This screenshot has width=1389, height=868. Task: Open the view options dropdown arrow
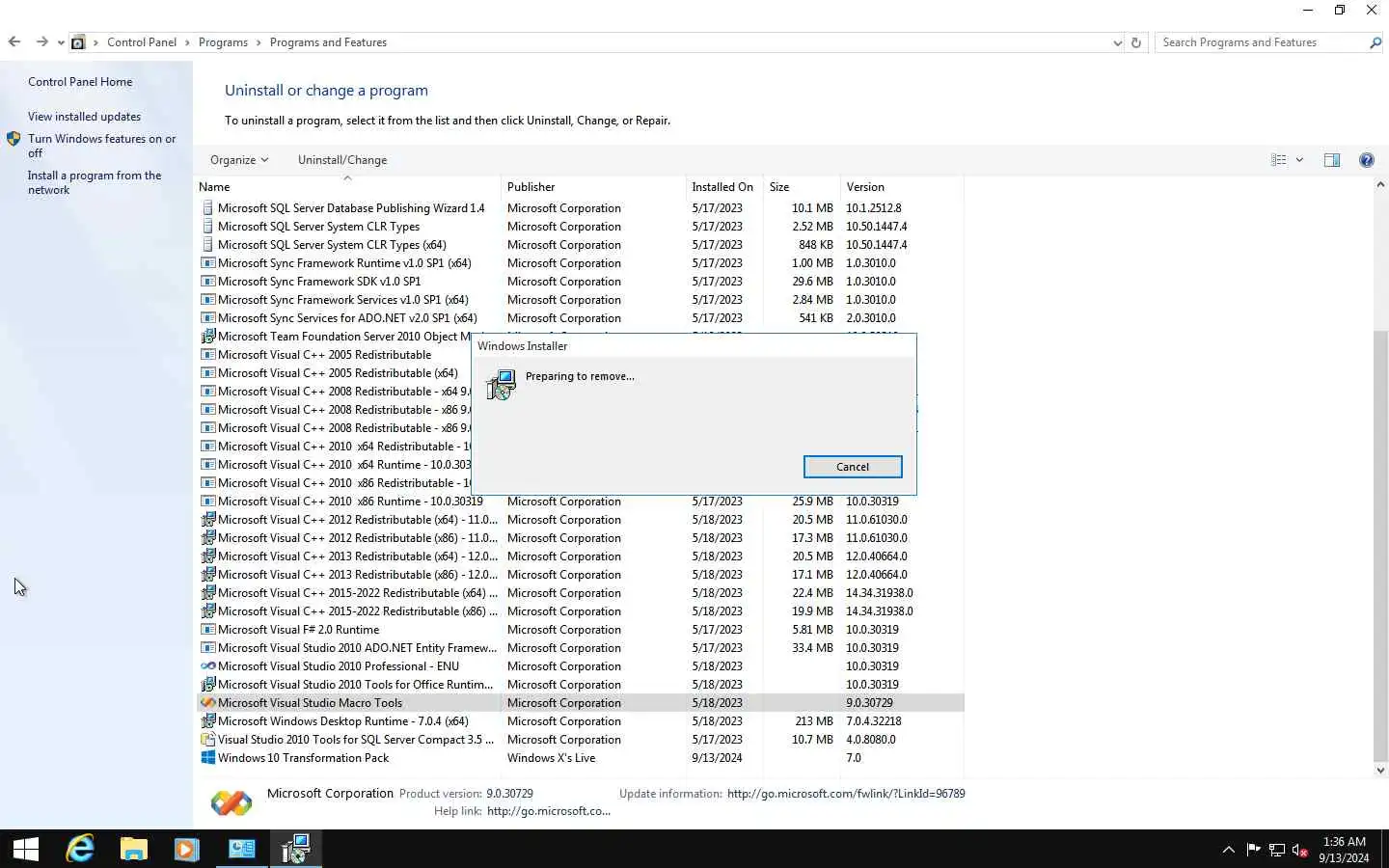(1299, 160)
